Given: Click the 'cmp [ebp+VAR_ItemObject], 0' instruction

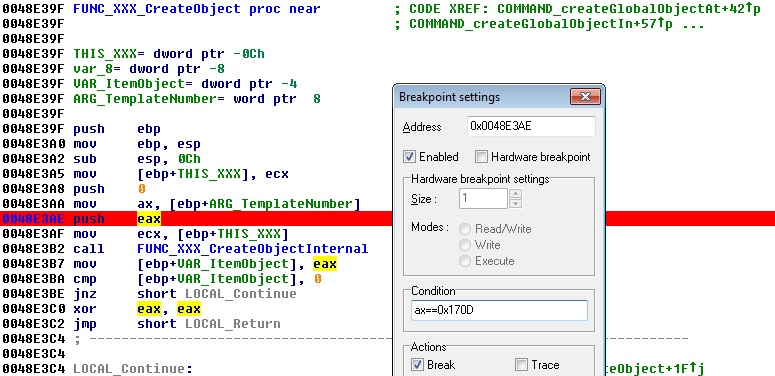Looking at the screenshot, I should [x=197, y=279].
